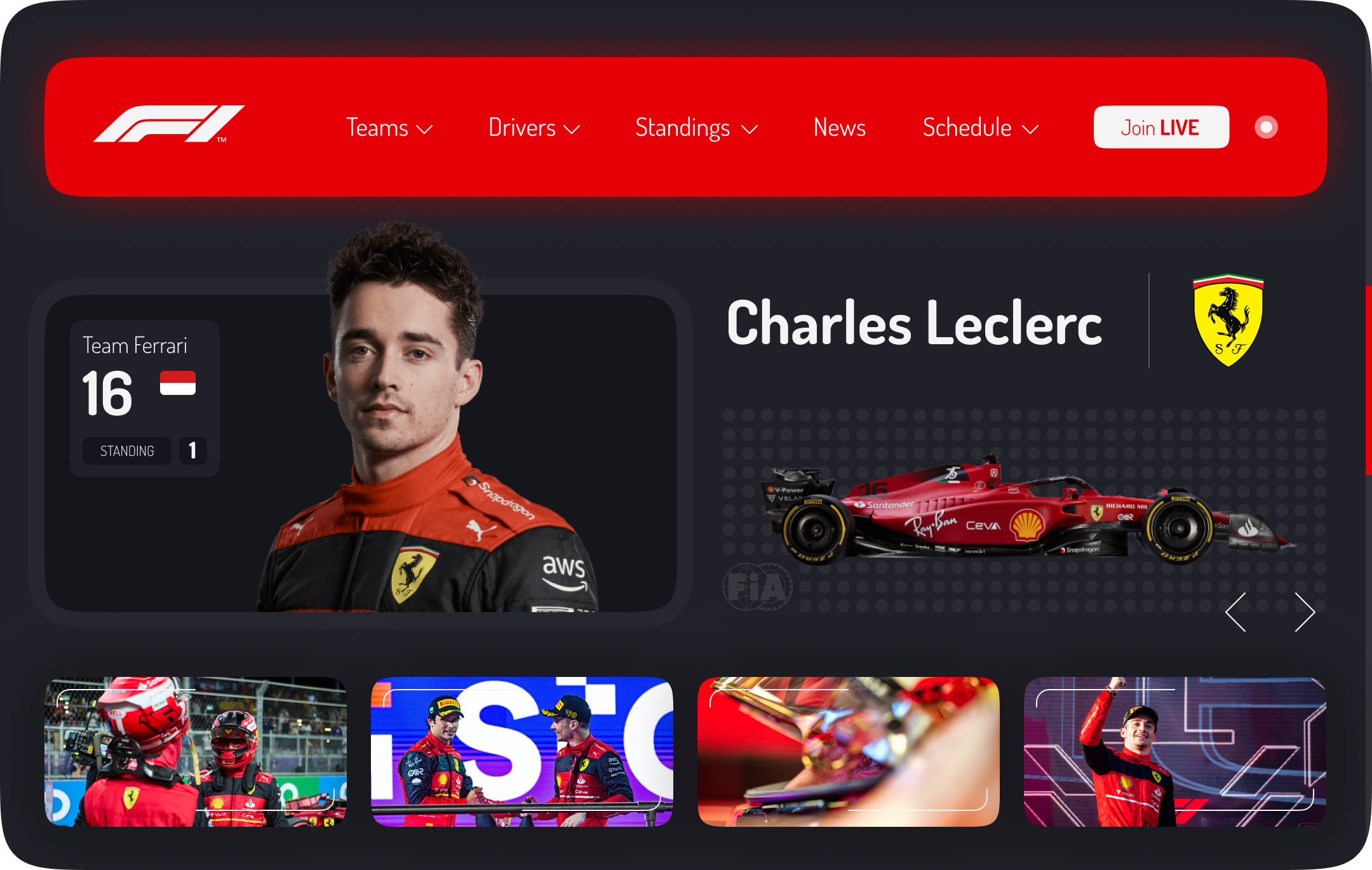This screenshot has height=870, width=1372.
Task: Go to next driver with right arrow
Action: pyautogui.click(x=1305, y=612)
